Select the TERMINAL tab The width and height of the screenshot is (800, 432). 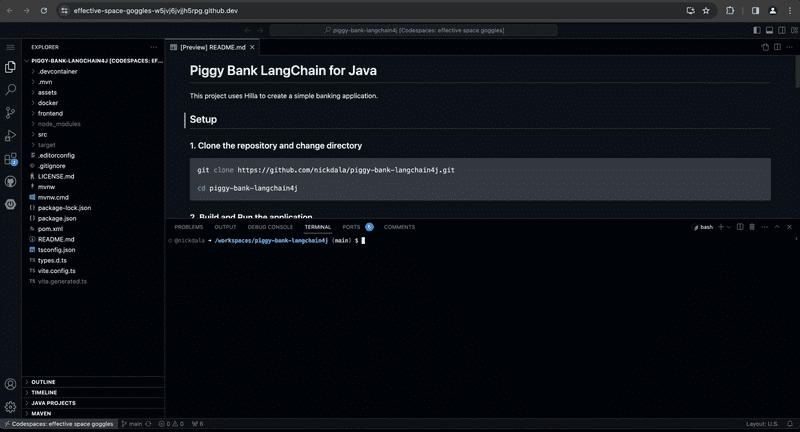click(x=318, y=227)
